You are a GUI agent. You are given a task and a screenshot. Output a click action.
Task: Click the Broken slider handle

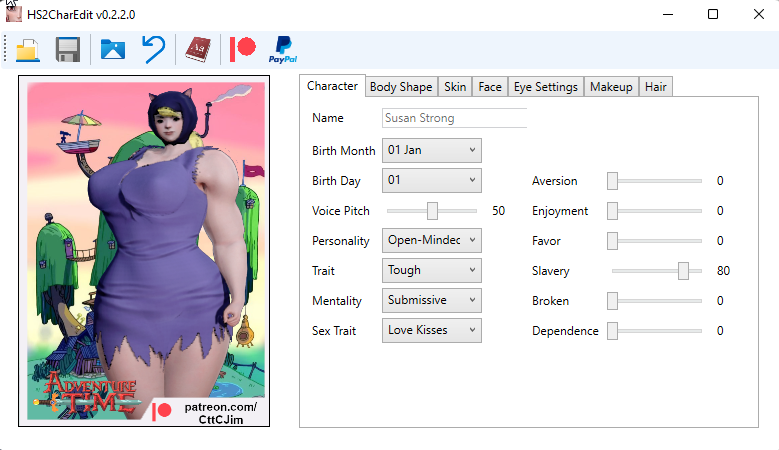coord(613,300)
